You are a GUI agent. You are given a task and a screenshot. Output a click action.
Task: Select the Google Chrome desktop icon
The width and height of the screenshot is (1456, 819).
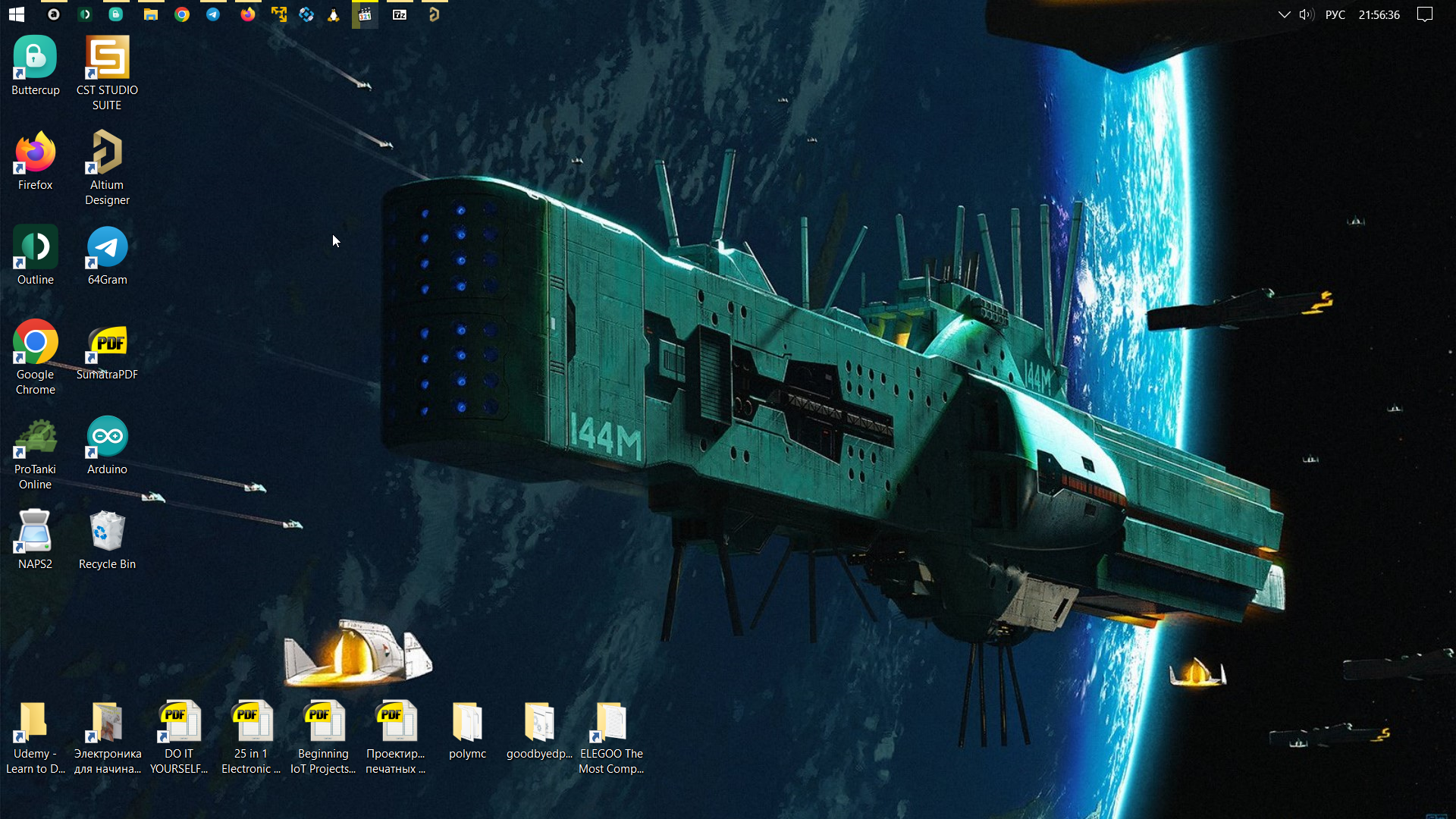click(35, 358)
